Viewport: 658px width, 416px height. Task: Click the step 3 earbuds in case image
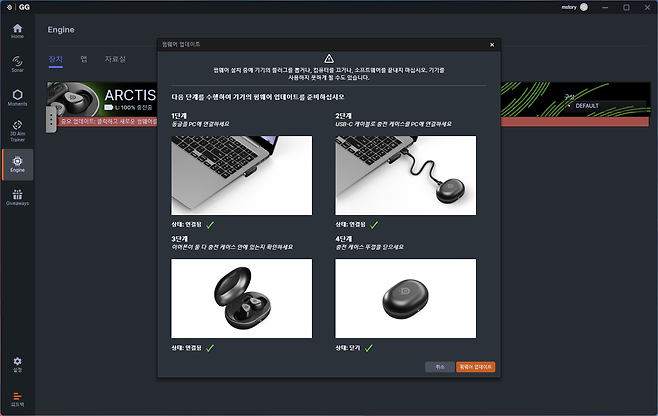coord(241,298)
